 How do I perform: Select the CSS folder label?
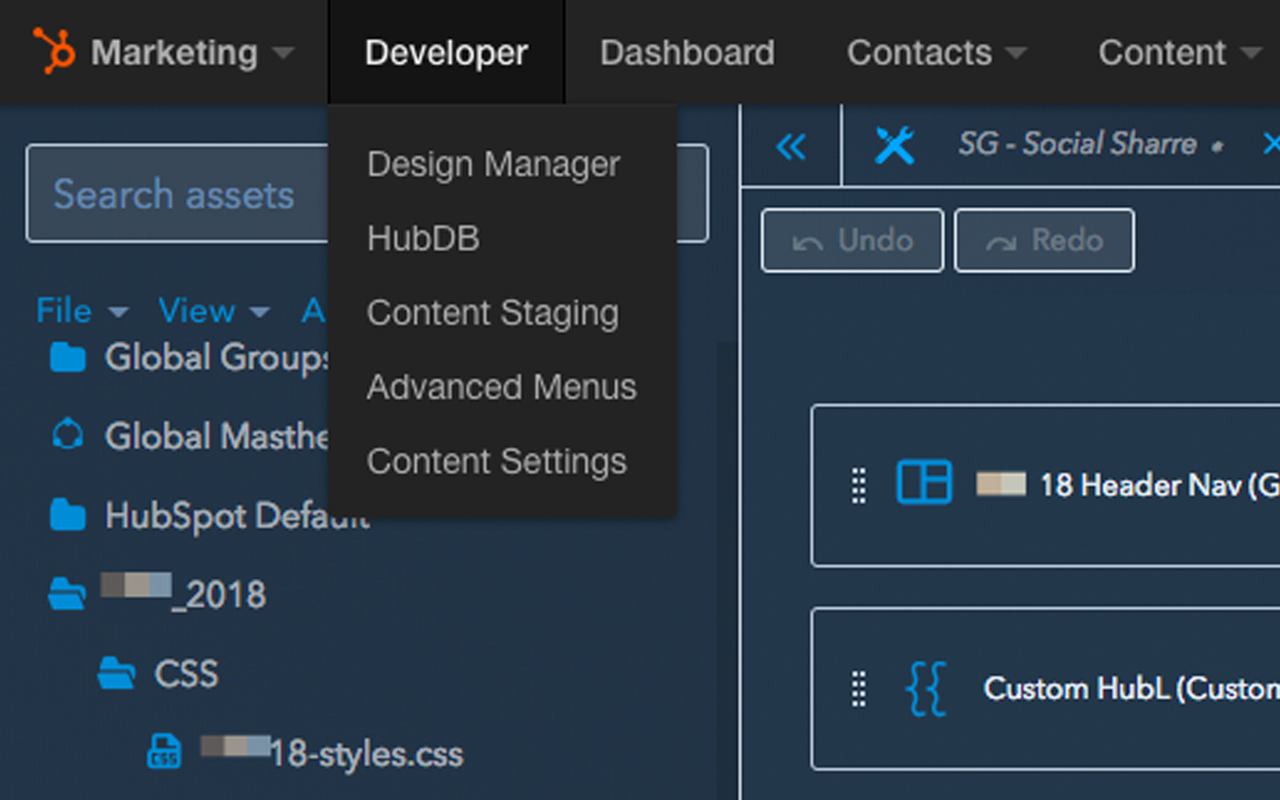tap(186, 674)
